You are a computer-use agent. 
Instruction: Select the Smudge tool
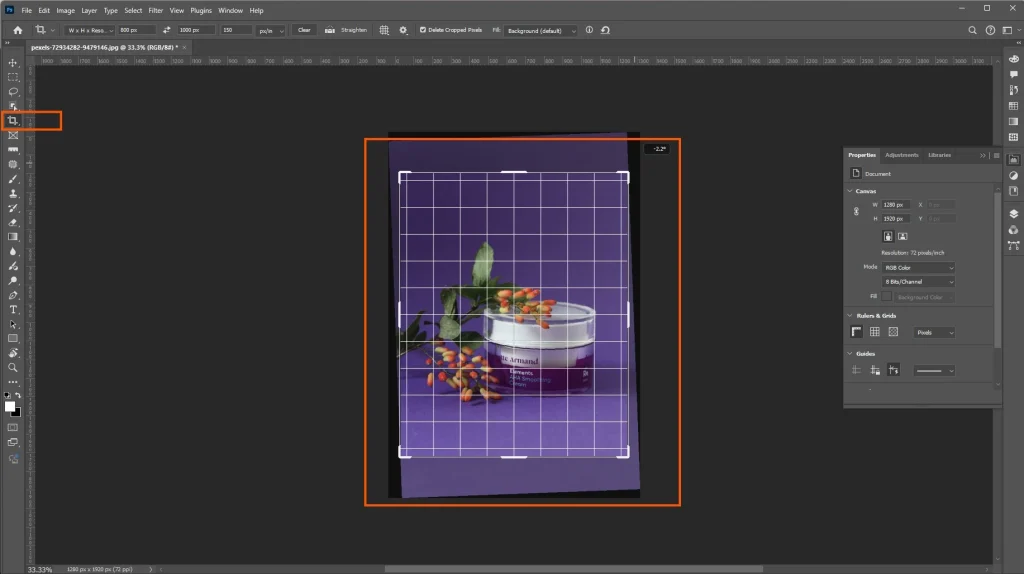coord(12,266)
